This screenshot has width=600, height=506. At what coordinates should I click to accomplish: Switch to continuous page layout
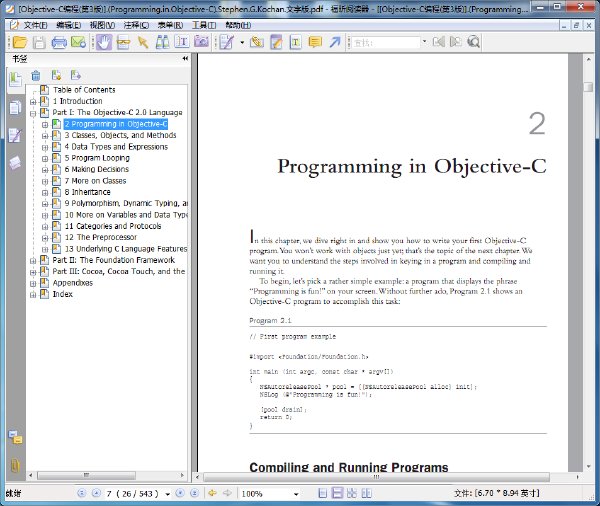click(x=337, y=493)
